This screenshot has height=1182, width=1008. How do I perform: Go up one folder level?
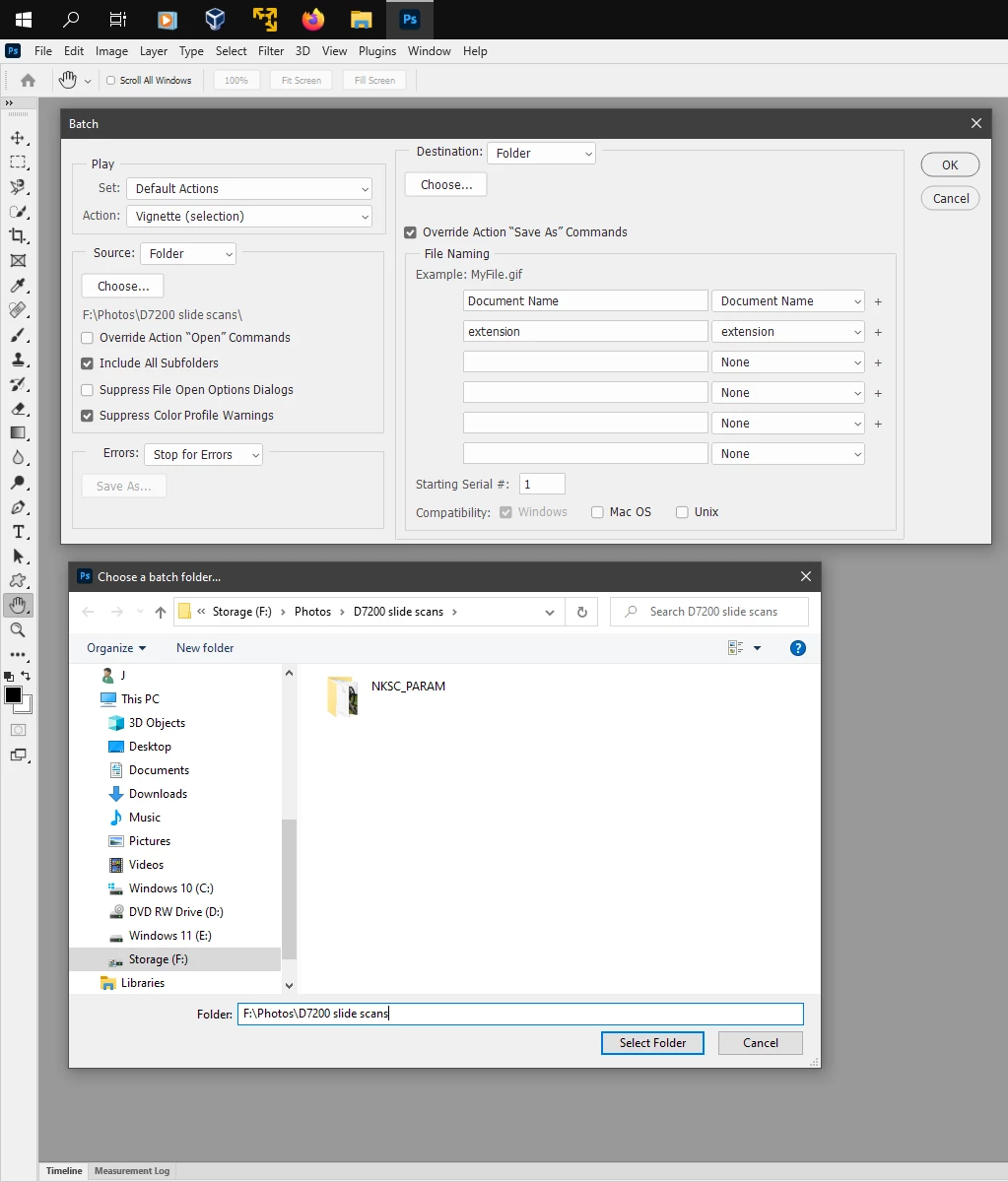pyautogui.click(x=161, y=612)
